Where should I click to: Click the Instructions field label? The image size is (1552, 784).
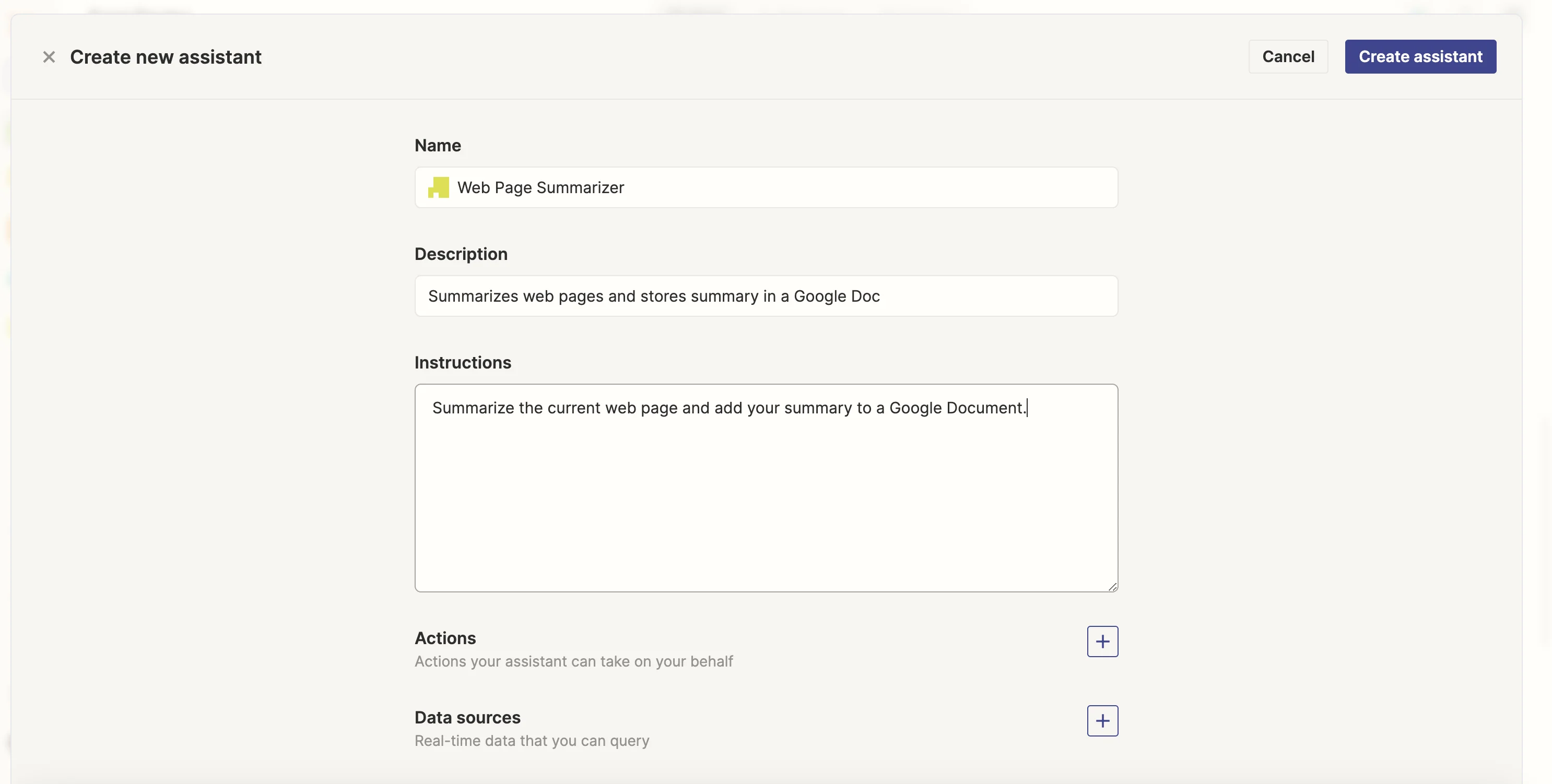pos(463,362)
